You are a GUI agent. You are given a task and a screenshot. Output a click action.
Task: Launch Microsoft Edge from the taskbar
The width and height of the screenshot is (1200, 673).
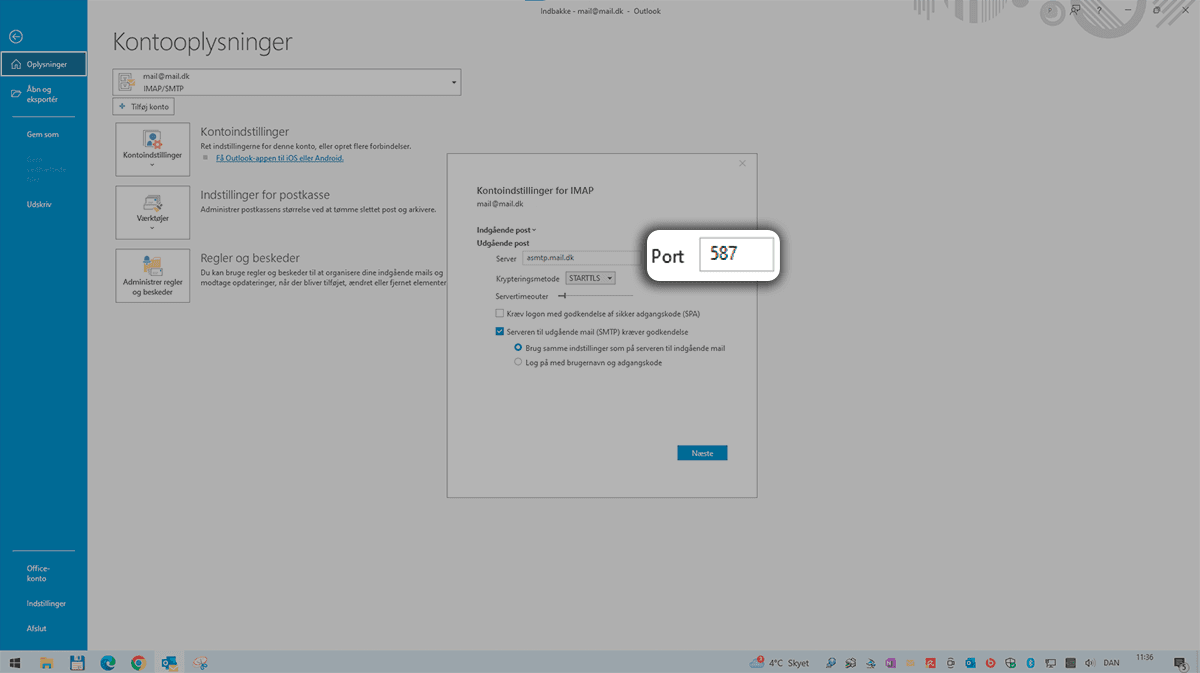pos(108,662)
